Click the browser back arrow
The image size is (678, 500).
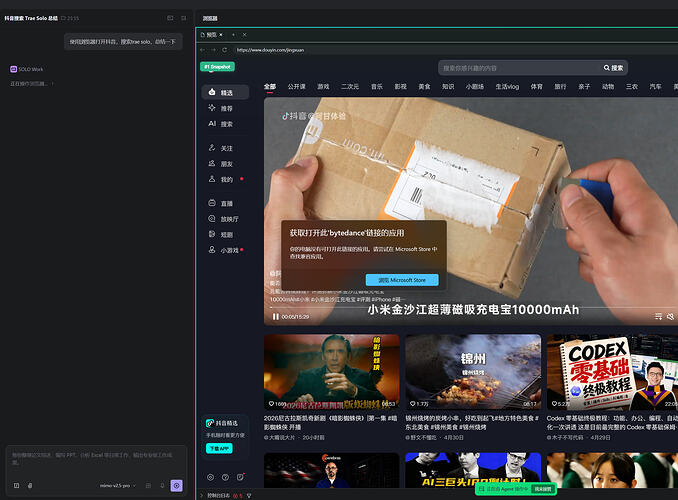click(202, 50)
